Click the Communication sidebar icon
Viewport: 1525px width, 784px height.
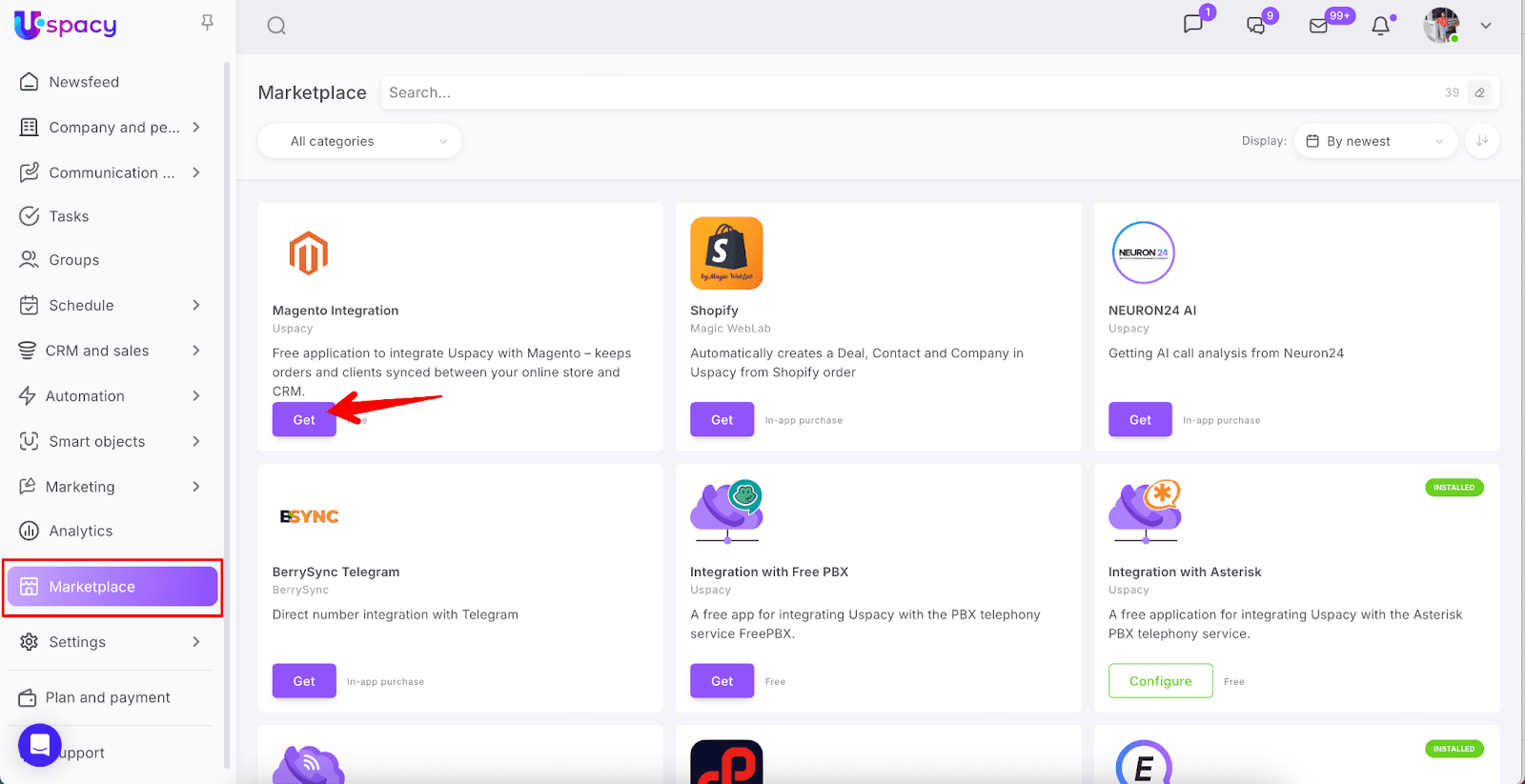tap(30, 172)
